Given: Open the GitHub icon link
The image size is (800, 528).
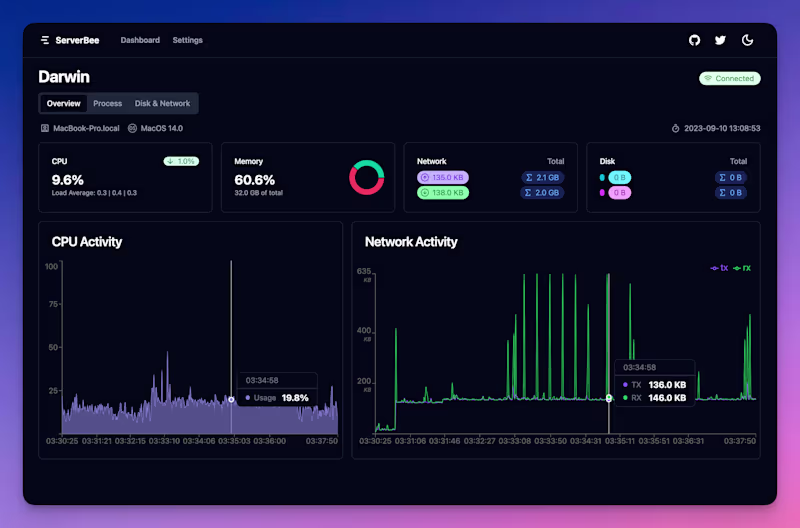Looking at the screenshot, I should [694, 40].
